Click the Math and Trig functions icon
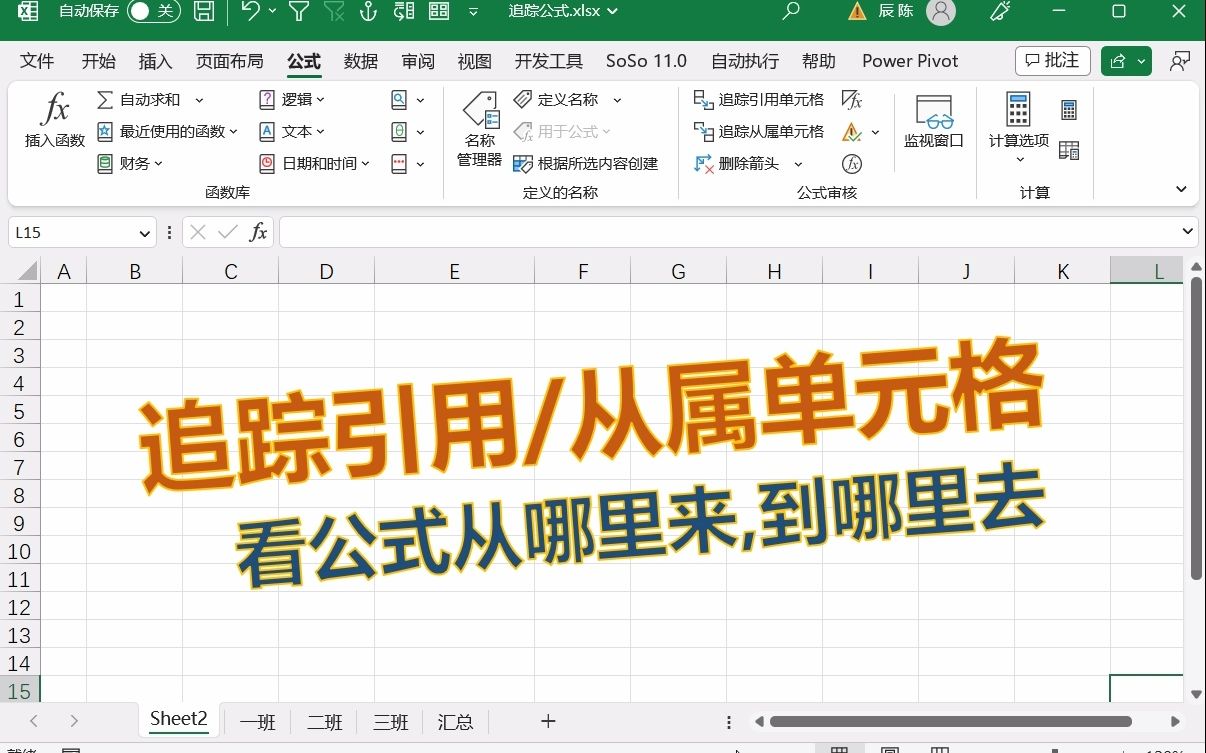The width and height of the screenshot is (1206, 753). 399,132
